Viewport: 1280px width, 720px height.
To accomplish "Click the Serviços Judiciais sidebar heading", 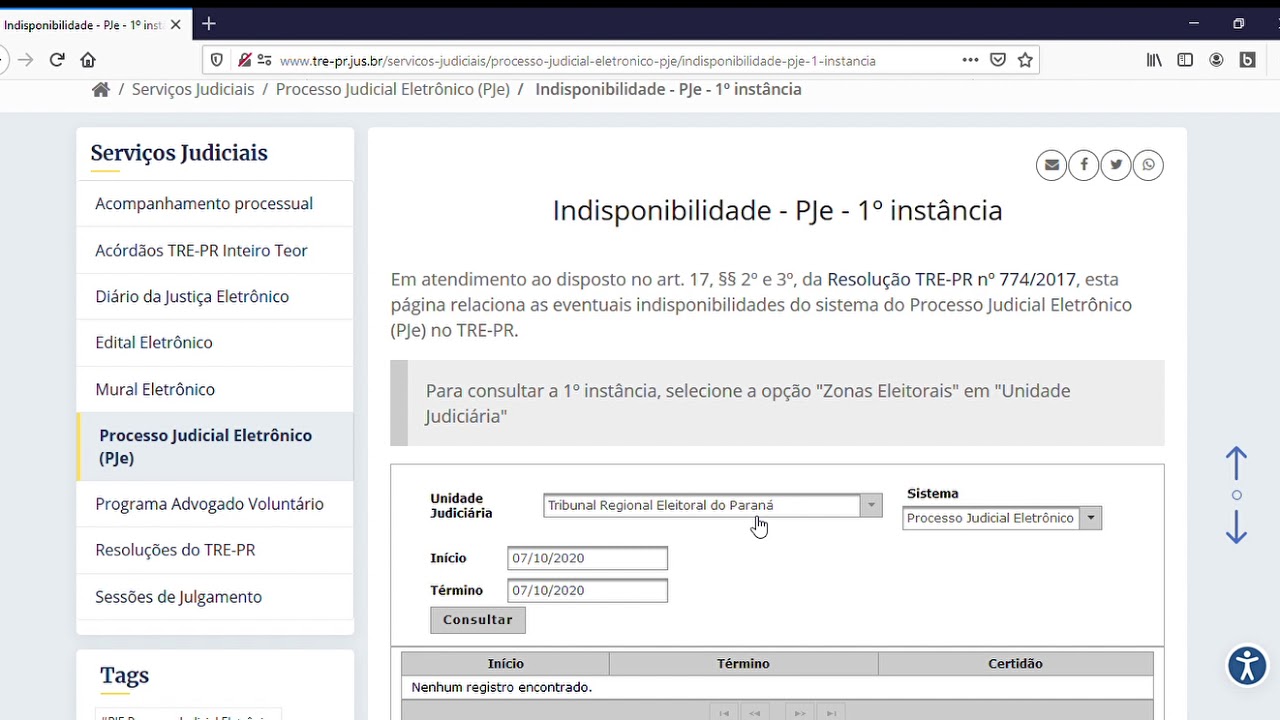I will point(179,153).
